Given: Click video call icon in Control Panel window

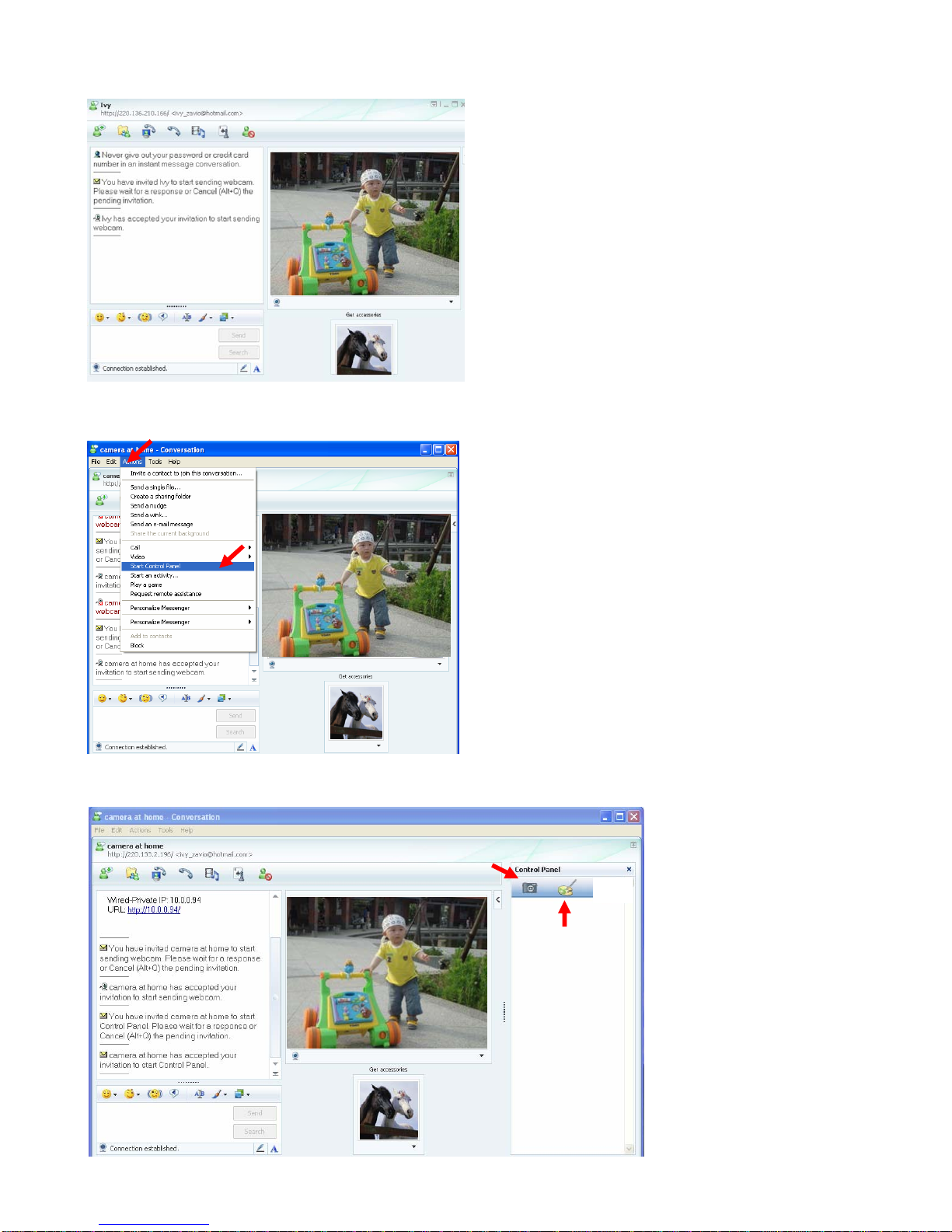Looking at the screenshot, I should coord(159,874).
